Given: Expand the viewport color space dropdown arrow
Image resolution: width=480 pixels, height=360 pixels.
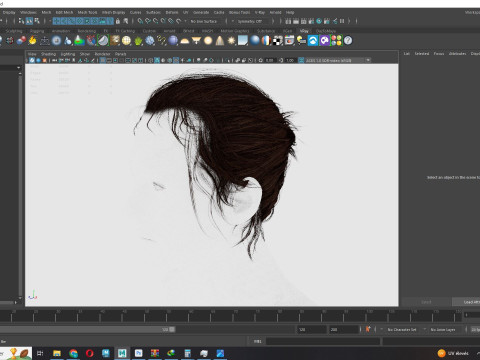Looking at the screenshot, I should 368,60.
